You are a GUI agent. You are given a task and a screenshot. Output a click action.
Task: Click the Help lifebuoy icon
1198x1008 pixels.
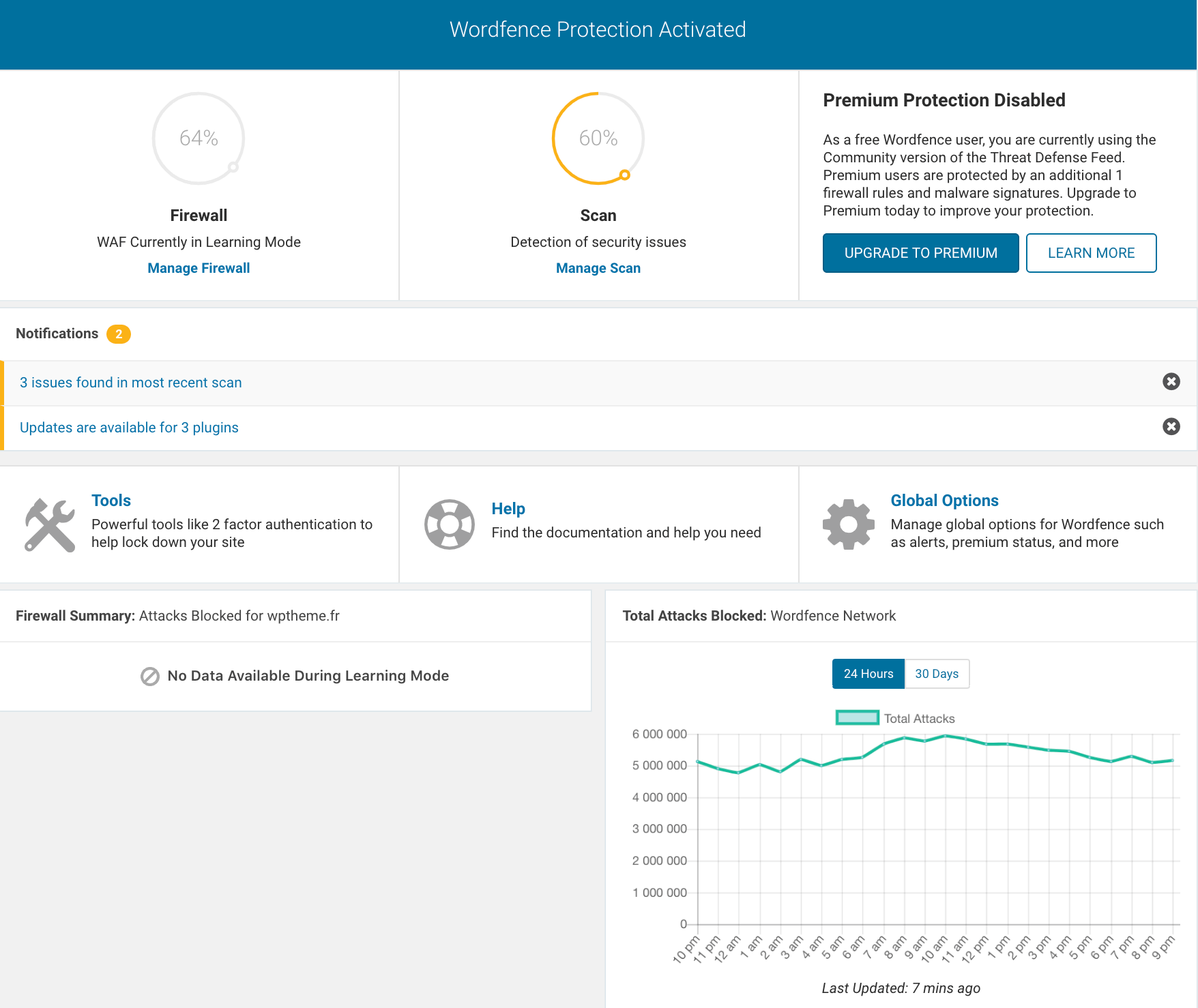(450, 524)
